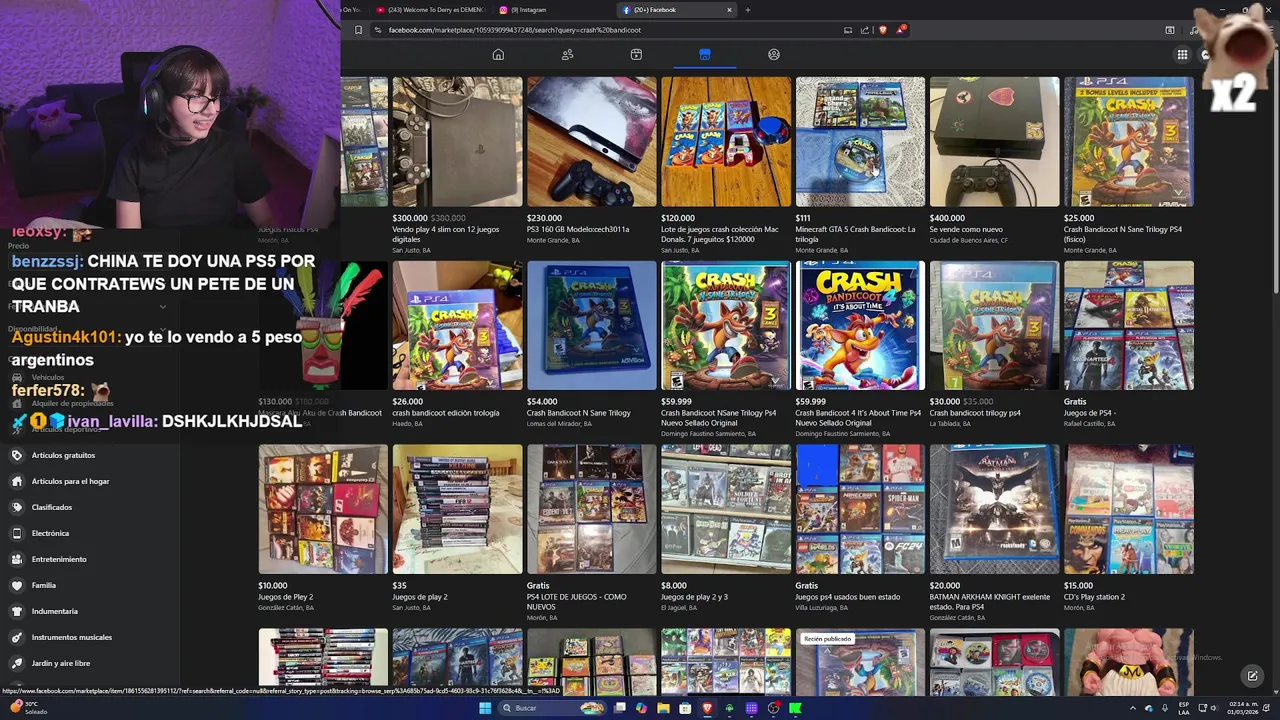Click the compose message pencil icon
1280x720 pixels.
(1252, 676)
